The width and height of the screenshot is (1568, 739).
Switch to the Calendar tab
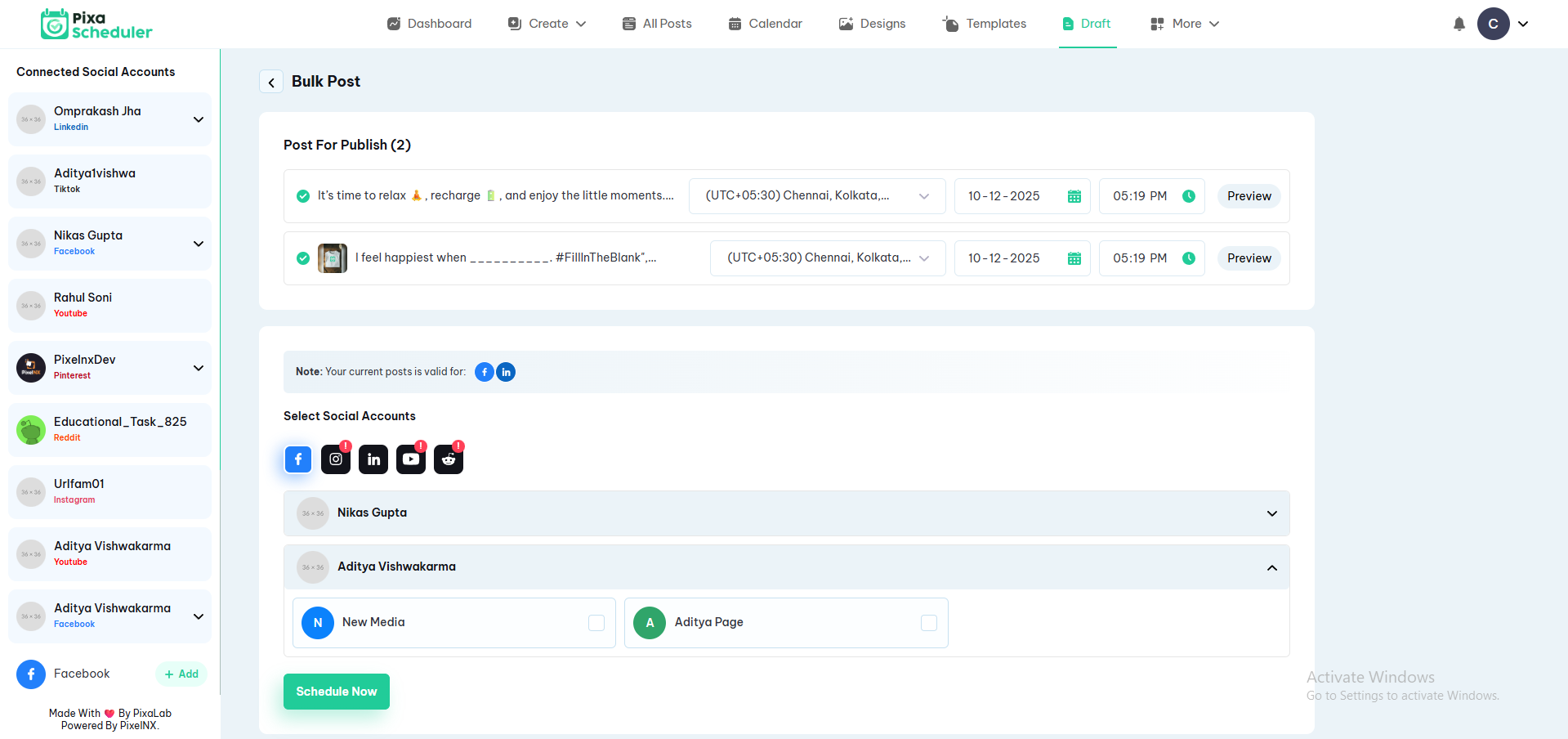(764, 24)
